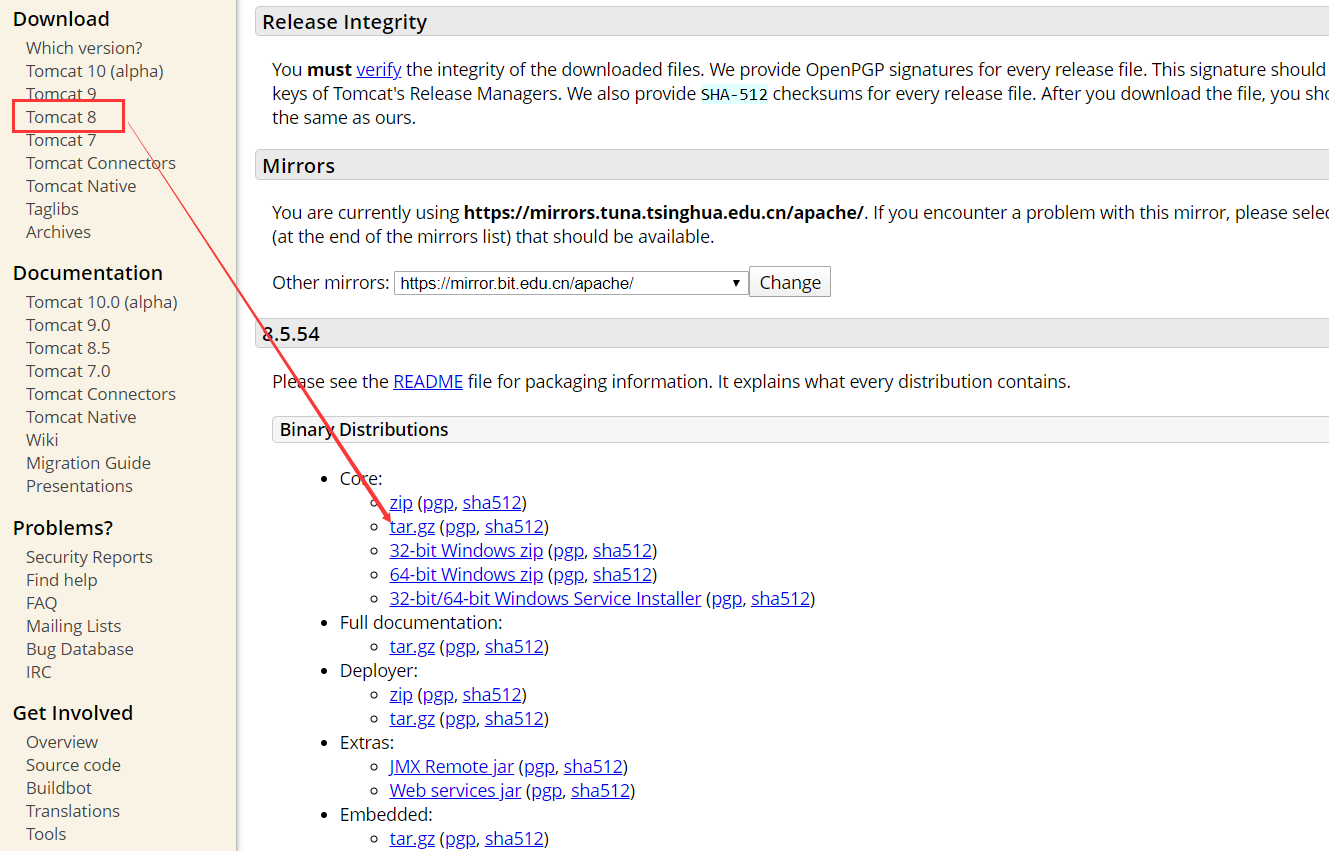
Task: Open pgp for Full documentation tar.gz
Action: pyautogui.click(x=460, y=647)
